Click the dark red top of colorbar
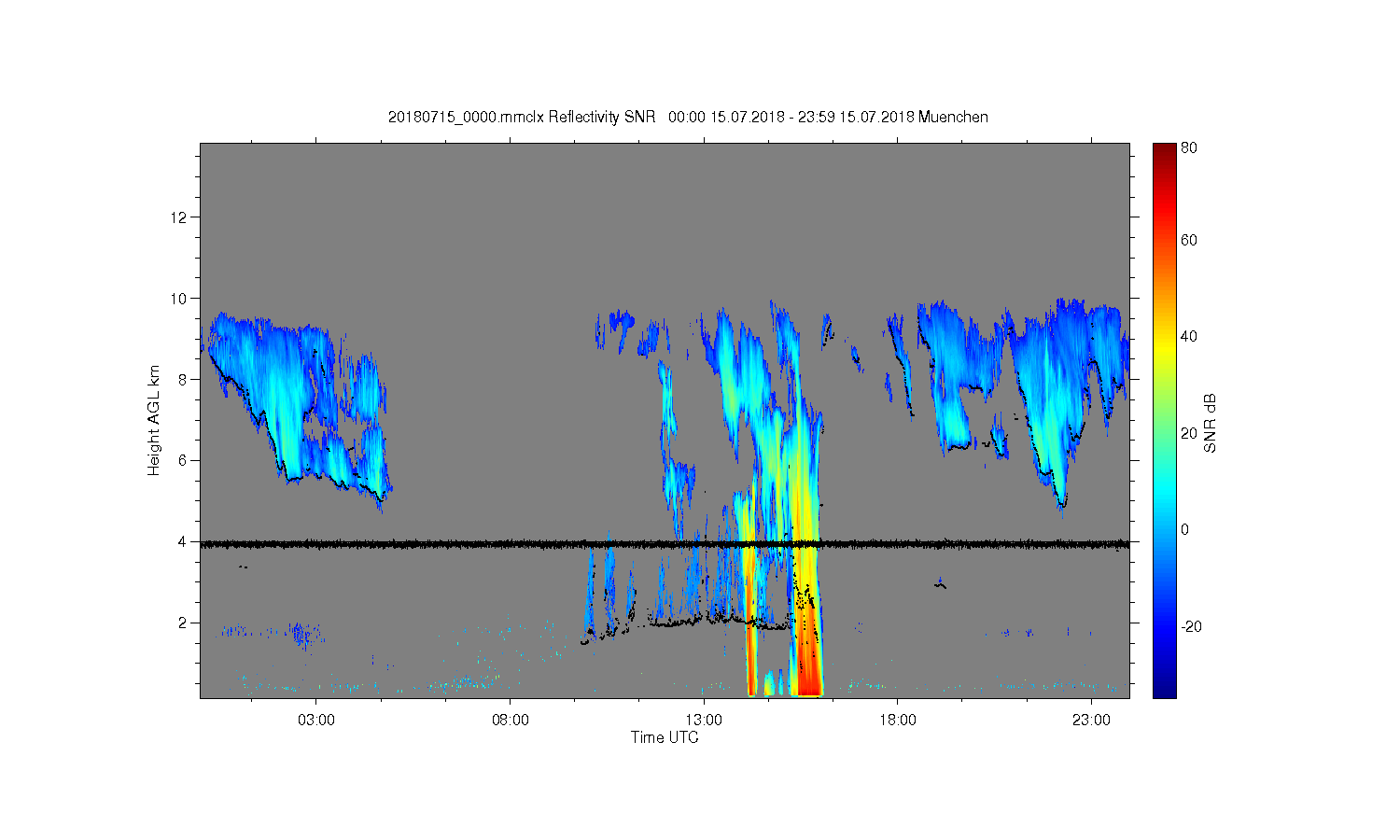This screenshot has width=1400, height=840. pyautogui.click(x=1164, y=154)
